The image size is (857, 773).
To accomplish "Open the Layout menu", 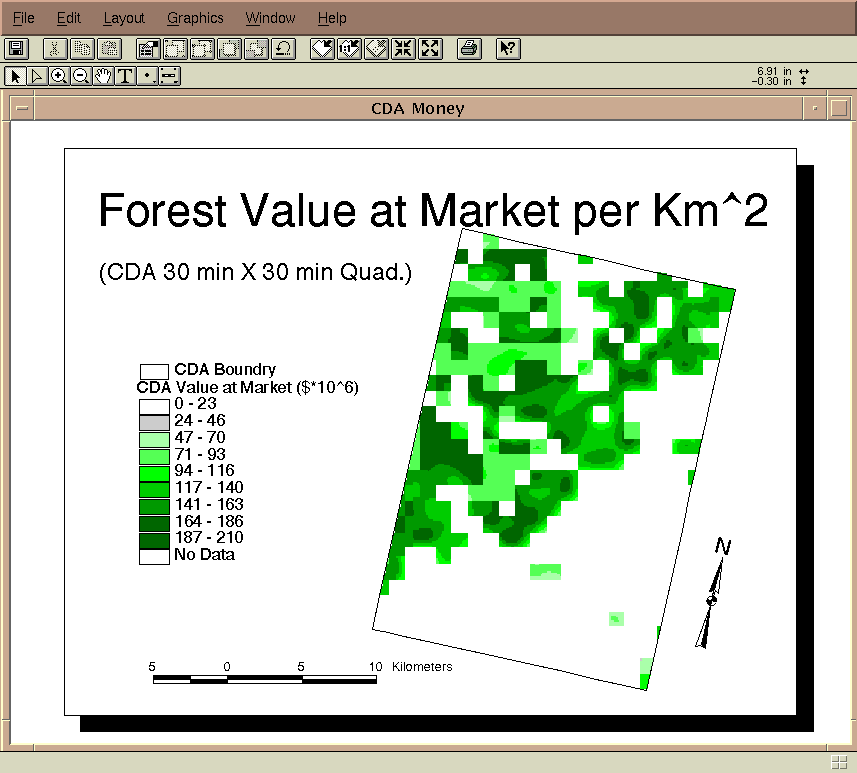I will 124,18.
